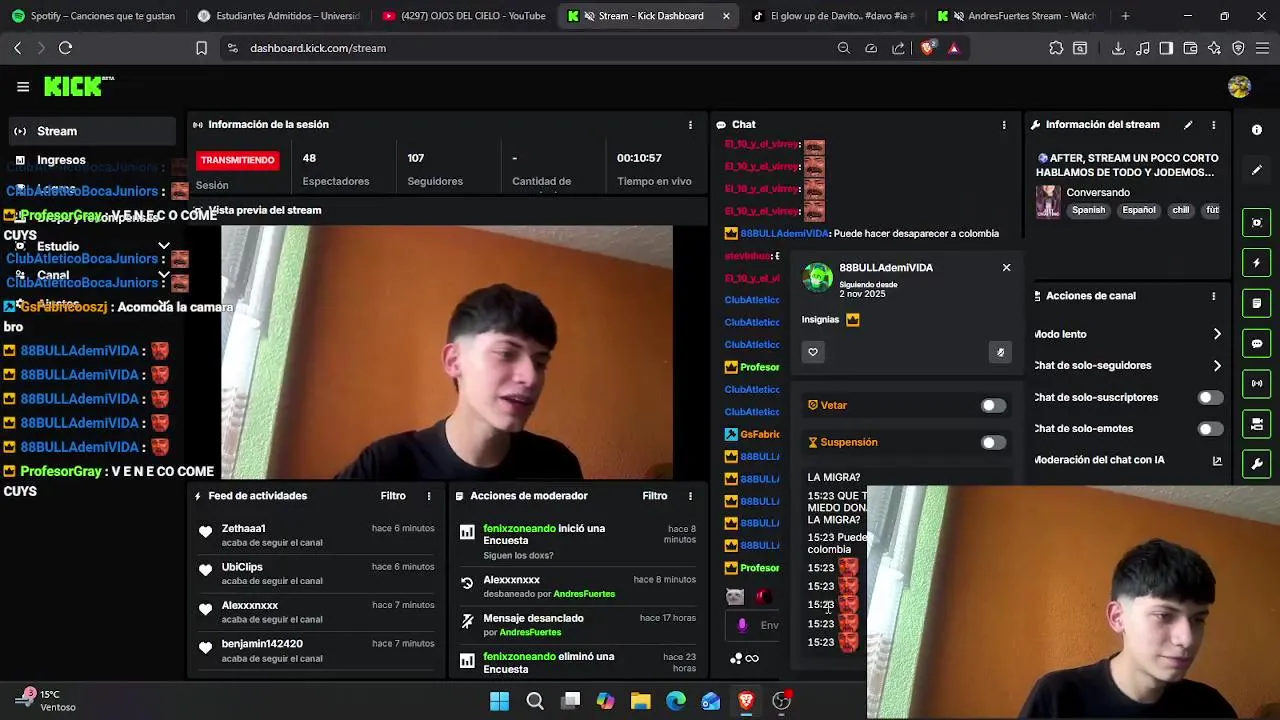Click the wrench sidebar icon
This screenshot has height=720, width=1280.
point(1257,464)
